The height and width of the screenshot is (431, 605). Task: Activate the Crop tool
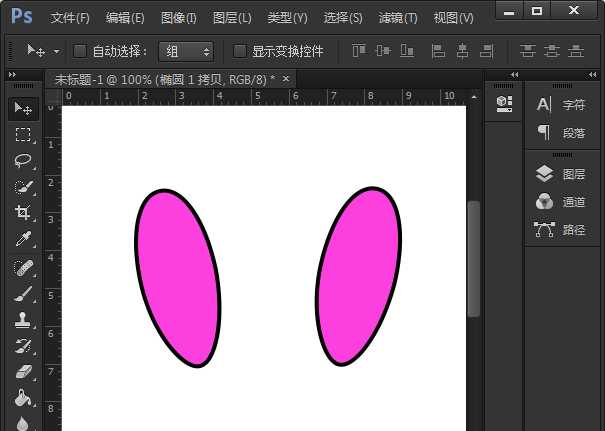[x=23, y=213]
